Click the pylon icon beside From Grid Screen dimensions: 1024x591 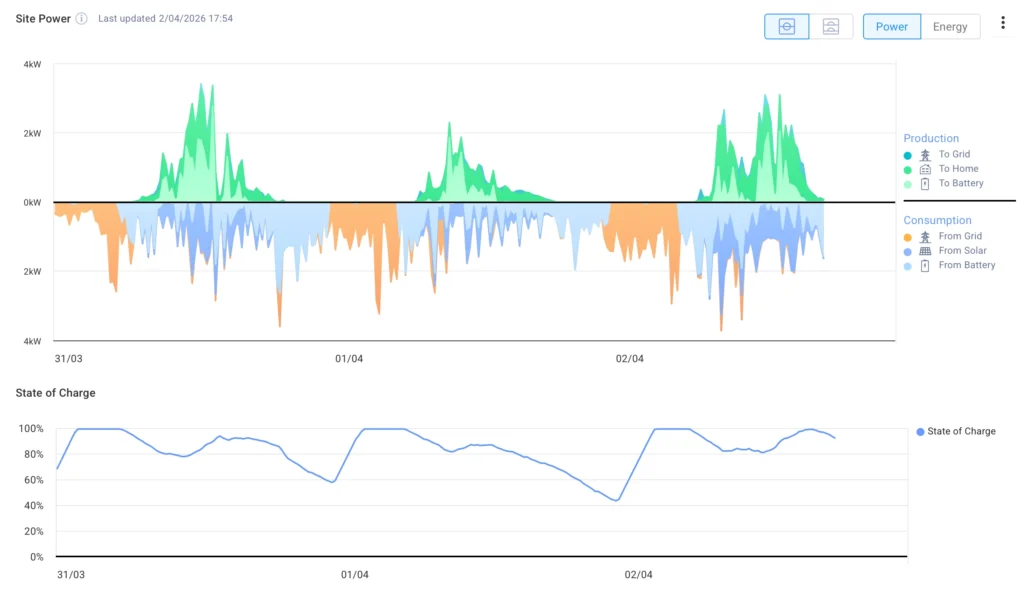pyautogui.click(x=925, y=237)
